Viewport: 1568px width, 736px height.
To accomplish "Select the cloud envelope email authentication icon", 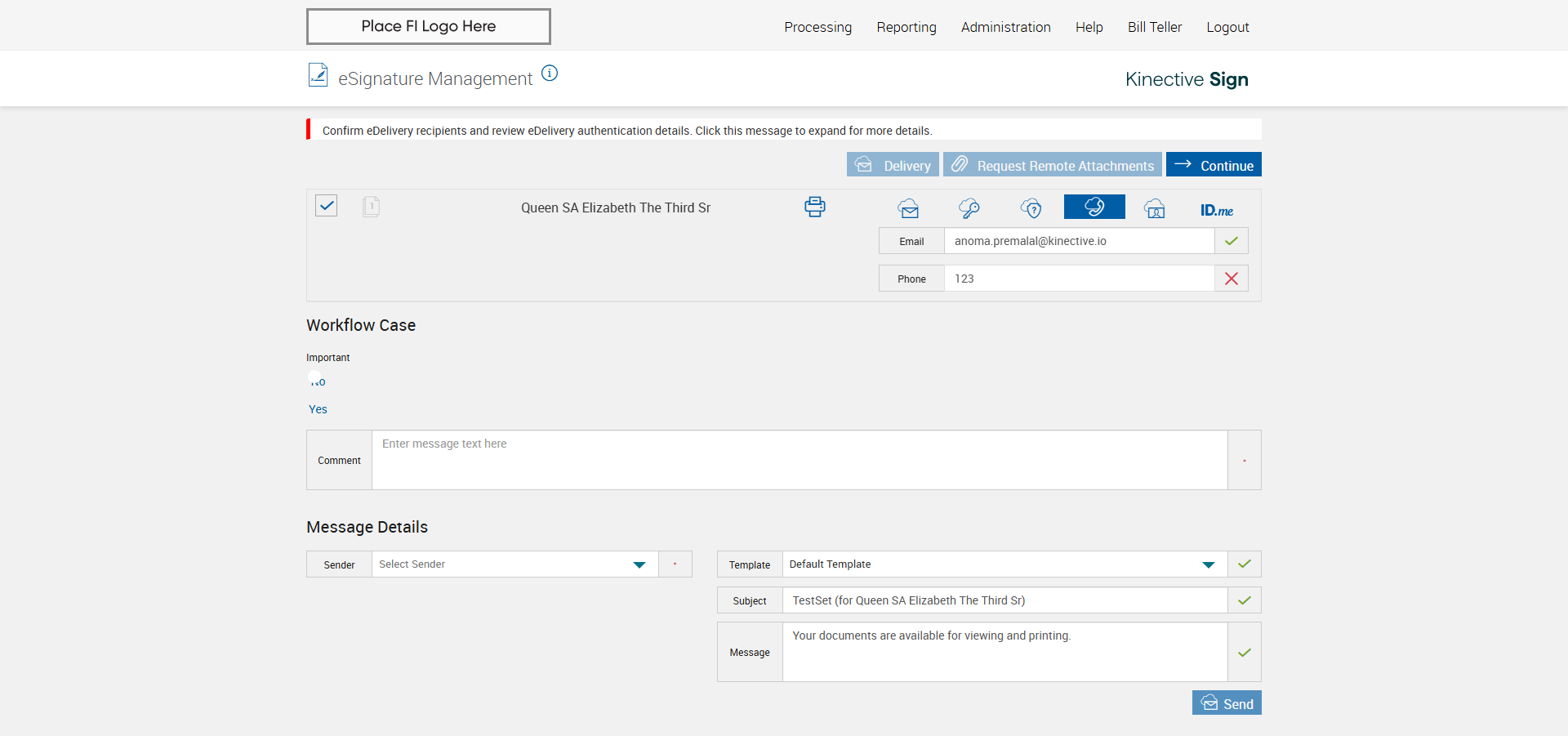I will 908,209.
